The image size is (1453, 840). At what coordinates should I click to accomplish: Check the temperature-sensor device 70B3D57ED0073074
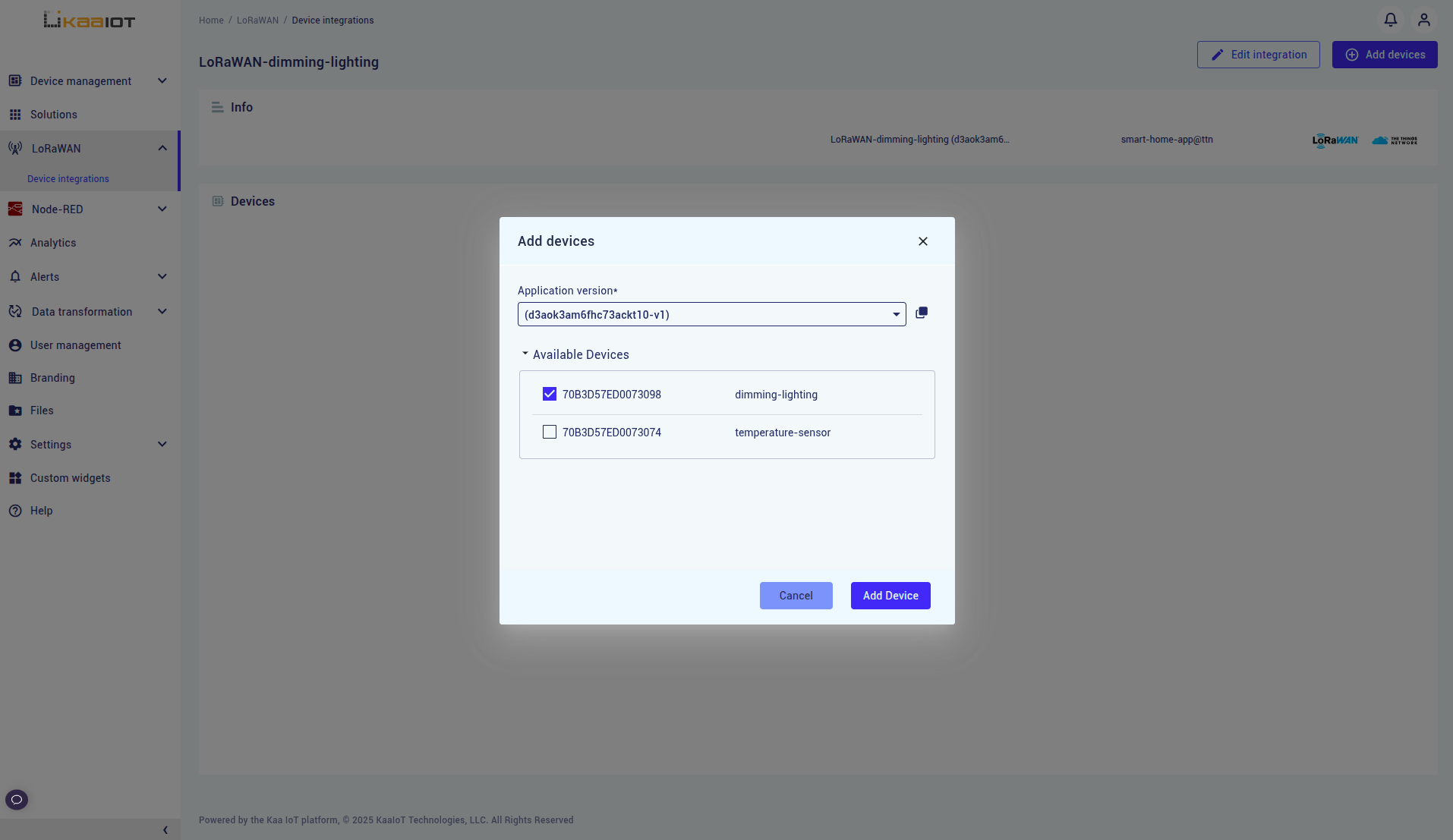click(x=550, y=432)
